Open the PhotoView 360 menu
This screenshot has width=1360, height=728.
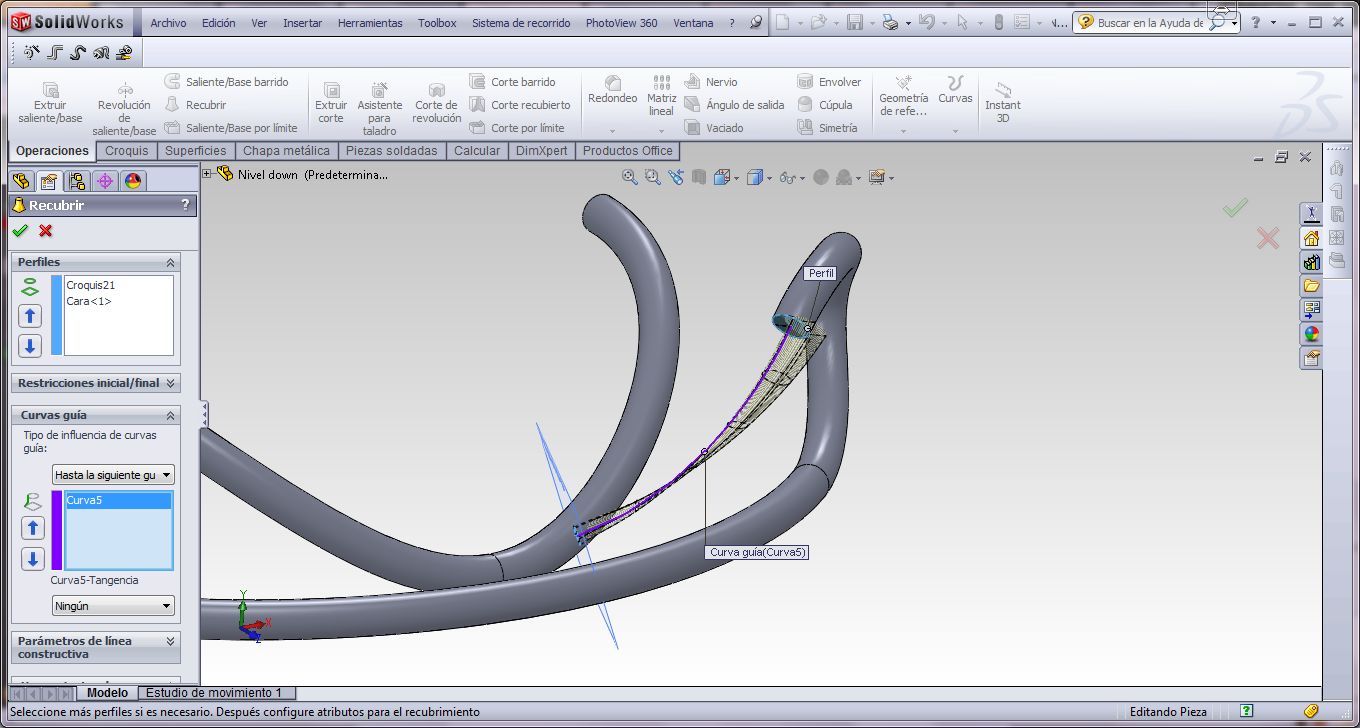(621, 23)
